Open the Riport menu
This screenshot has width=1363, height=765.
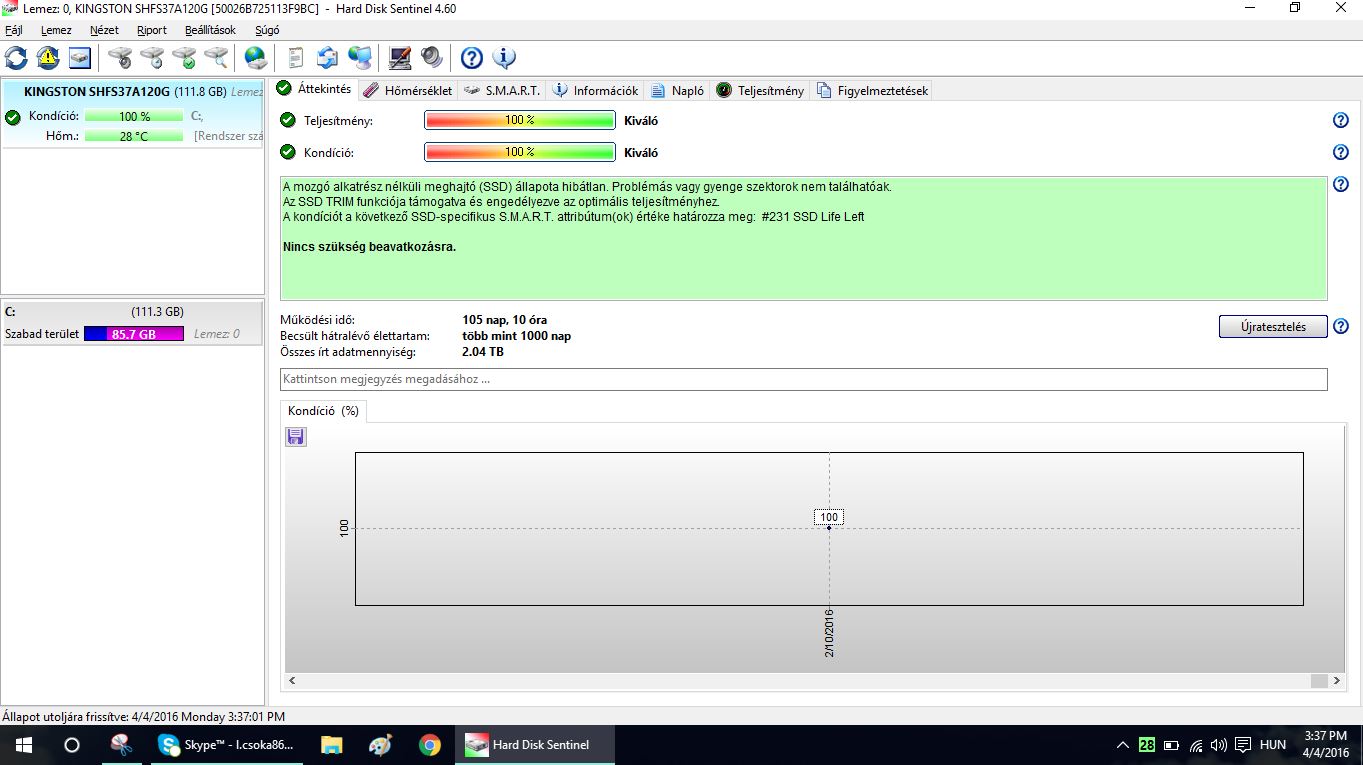point(152,30)
